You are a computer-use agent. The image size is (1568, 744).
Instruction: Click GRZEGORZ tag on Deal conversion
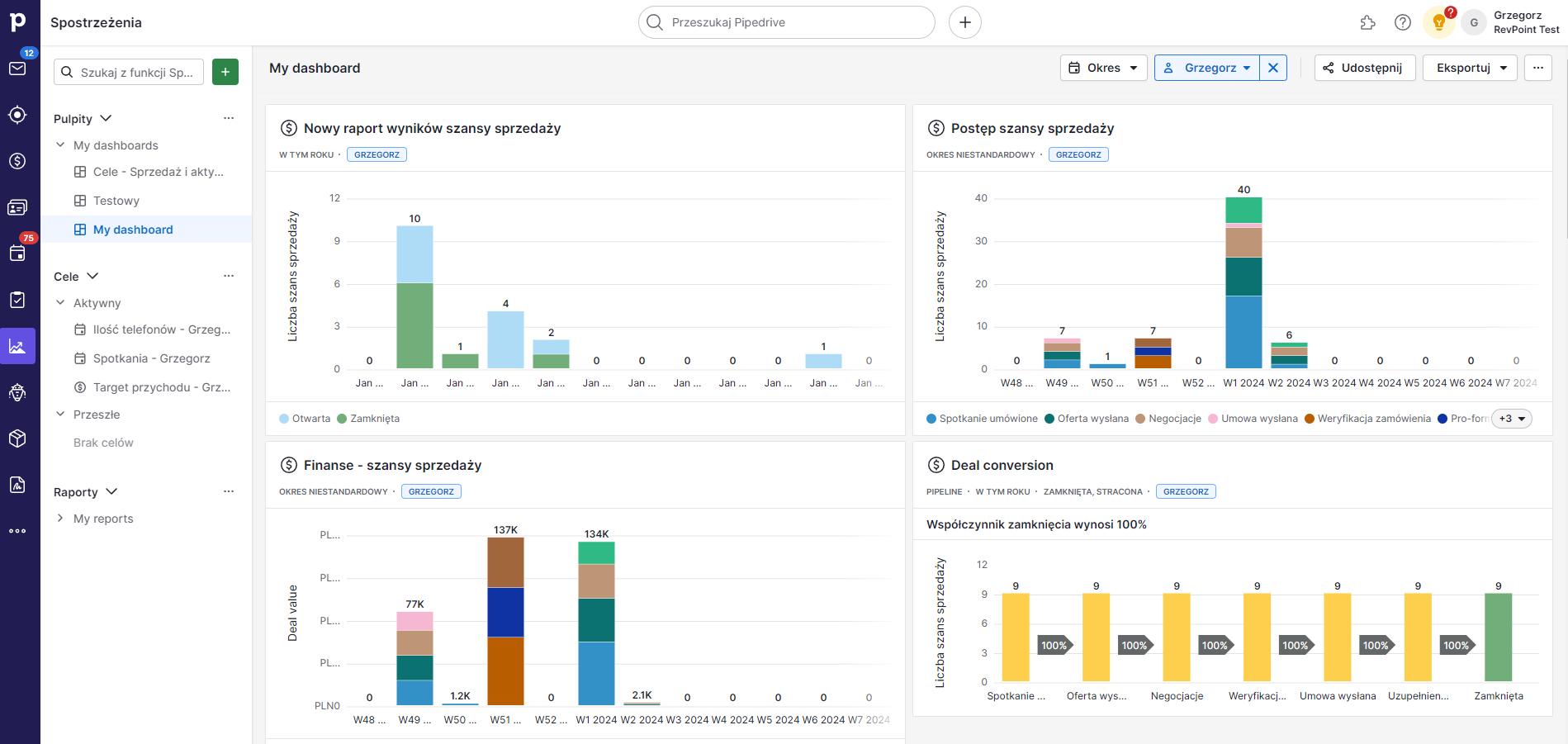pyautogui.click(x=1186, y=491)
